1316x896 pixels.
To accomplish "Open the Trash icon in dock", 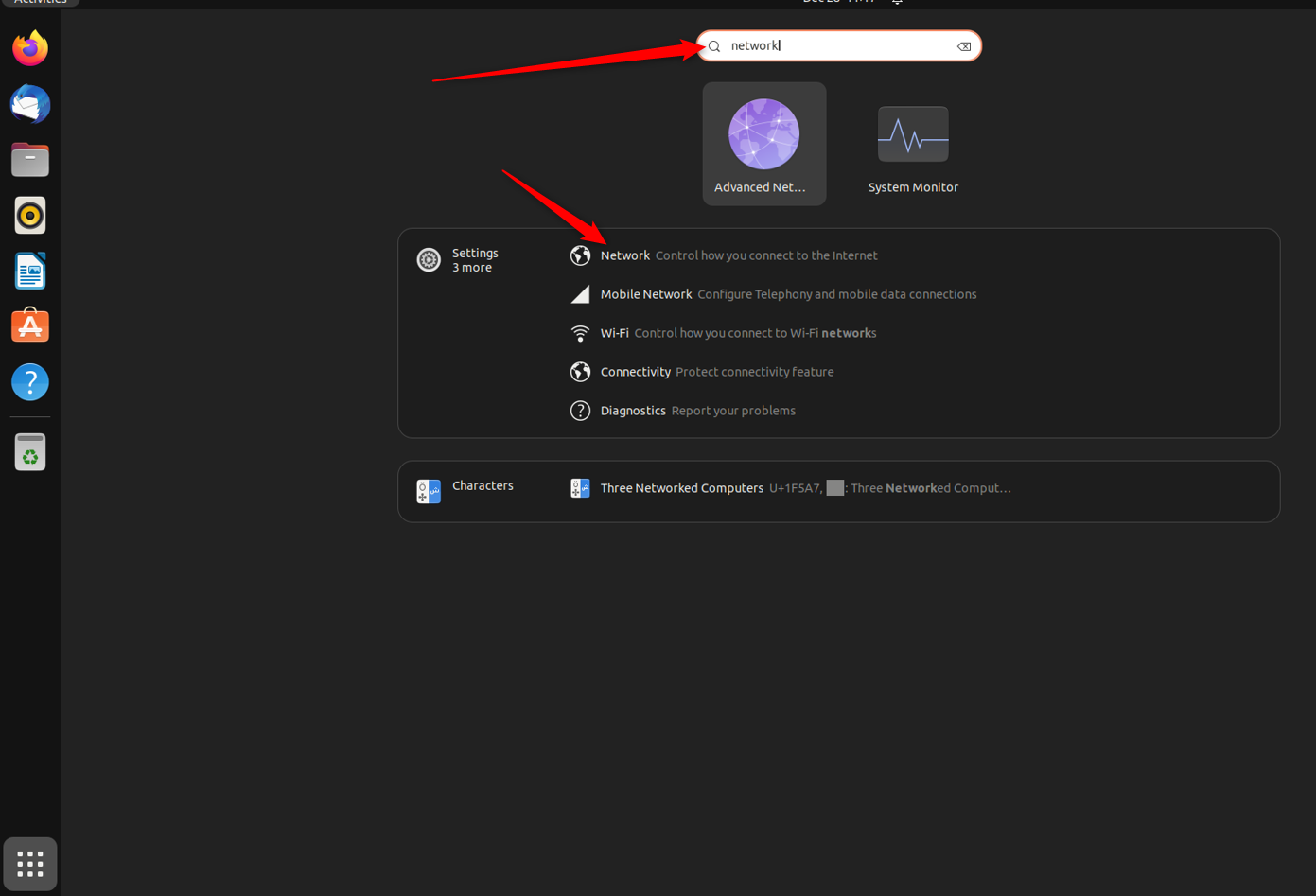I will (30, 452).
